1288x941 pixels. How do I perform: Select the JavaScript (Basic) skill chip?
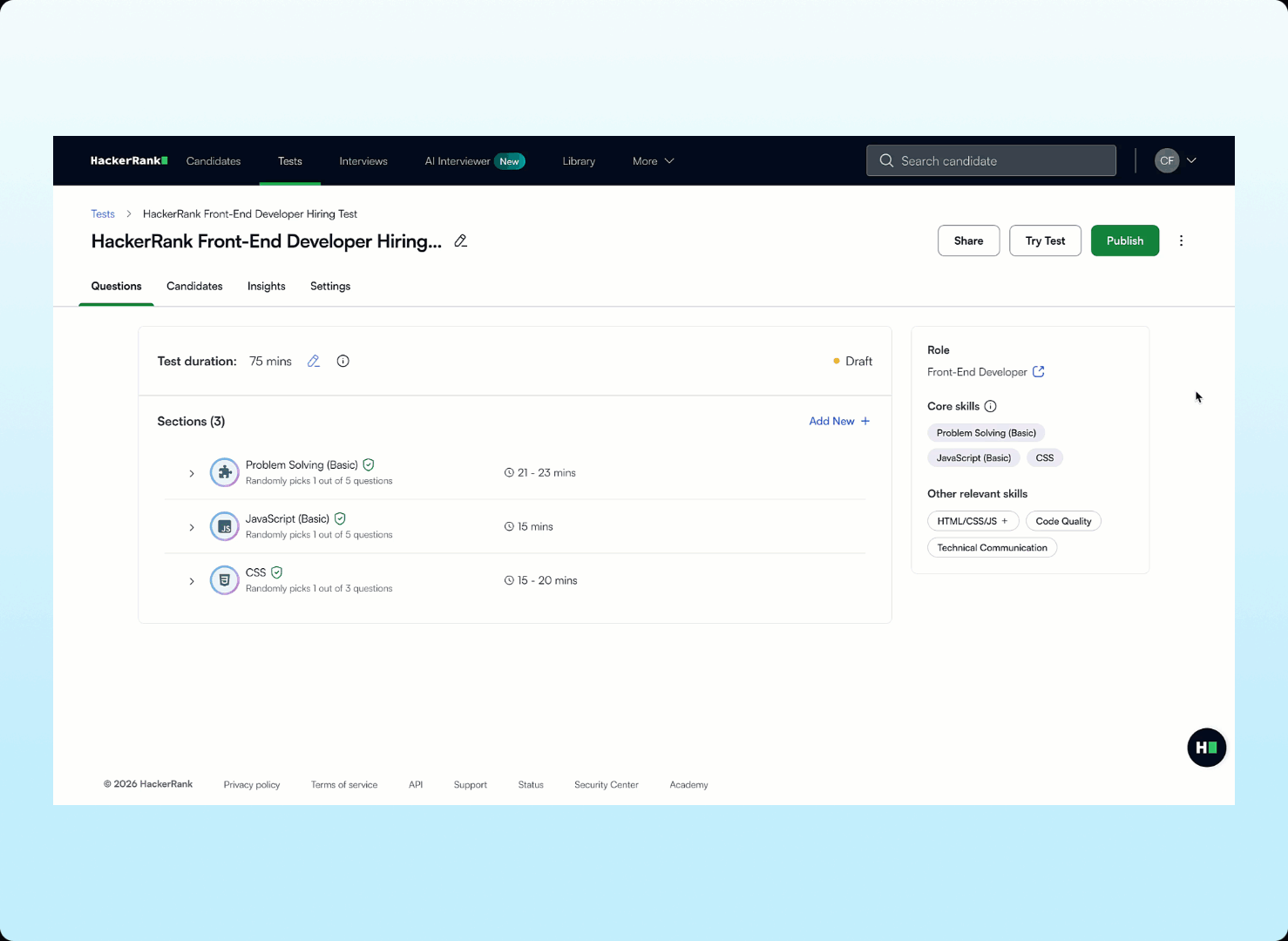(973, 457)
